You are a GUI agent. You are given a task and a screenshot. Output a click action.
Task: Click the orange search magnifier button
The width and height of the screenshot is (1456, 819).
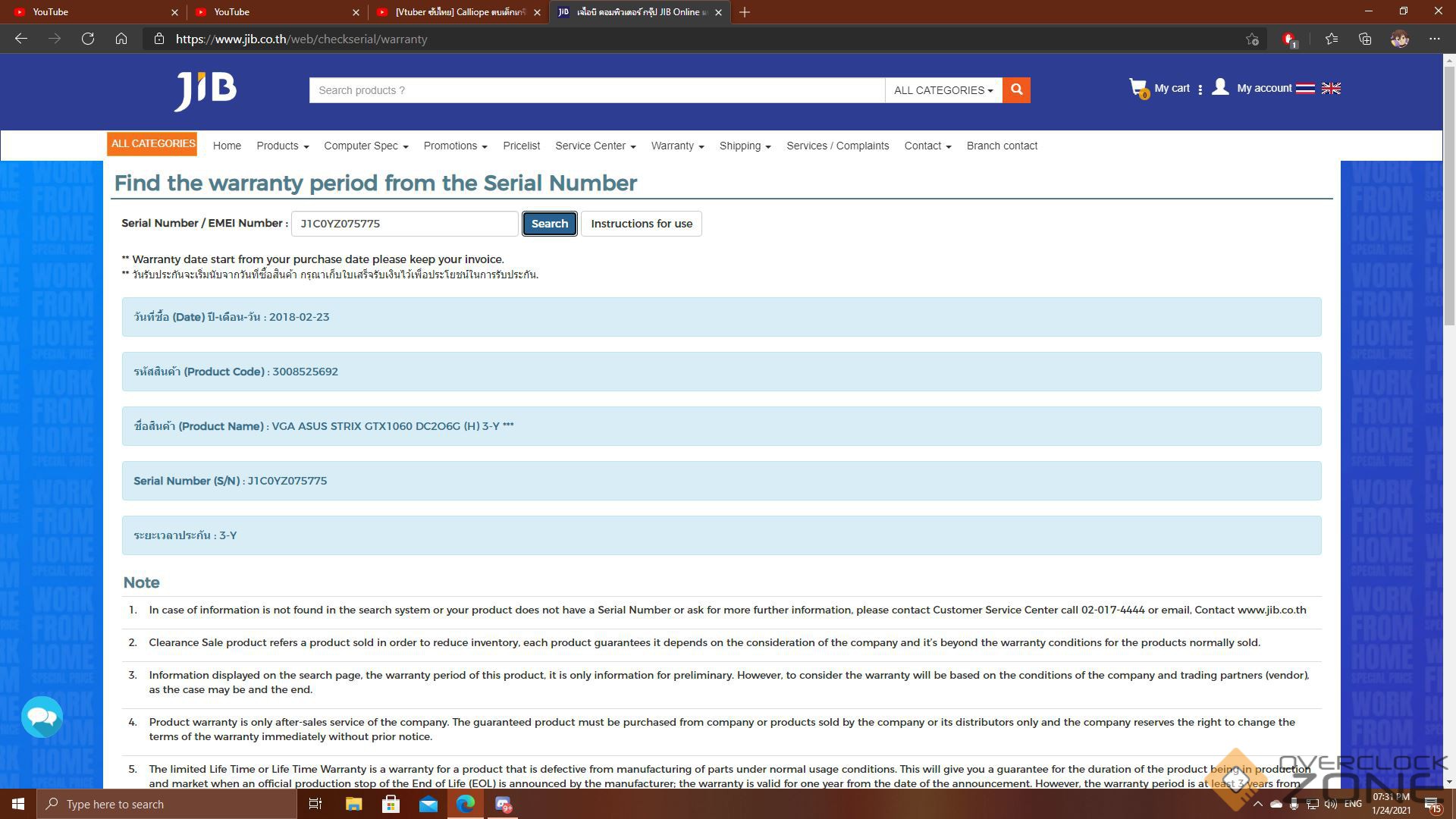coord(1016,89)
